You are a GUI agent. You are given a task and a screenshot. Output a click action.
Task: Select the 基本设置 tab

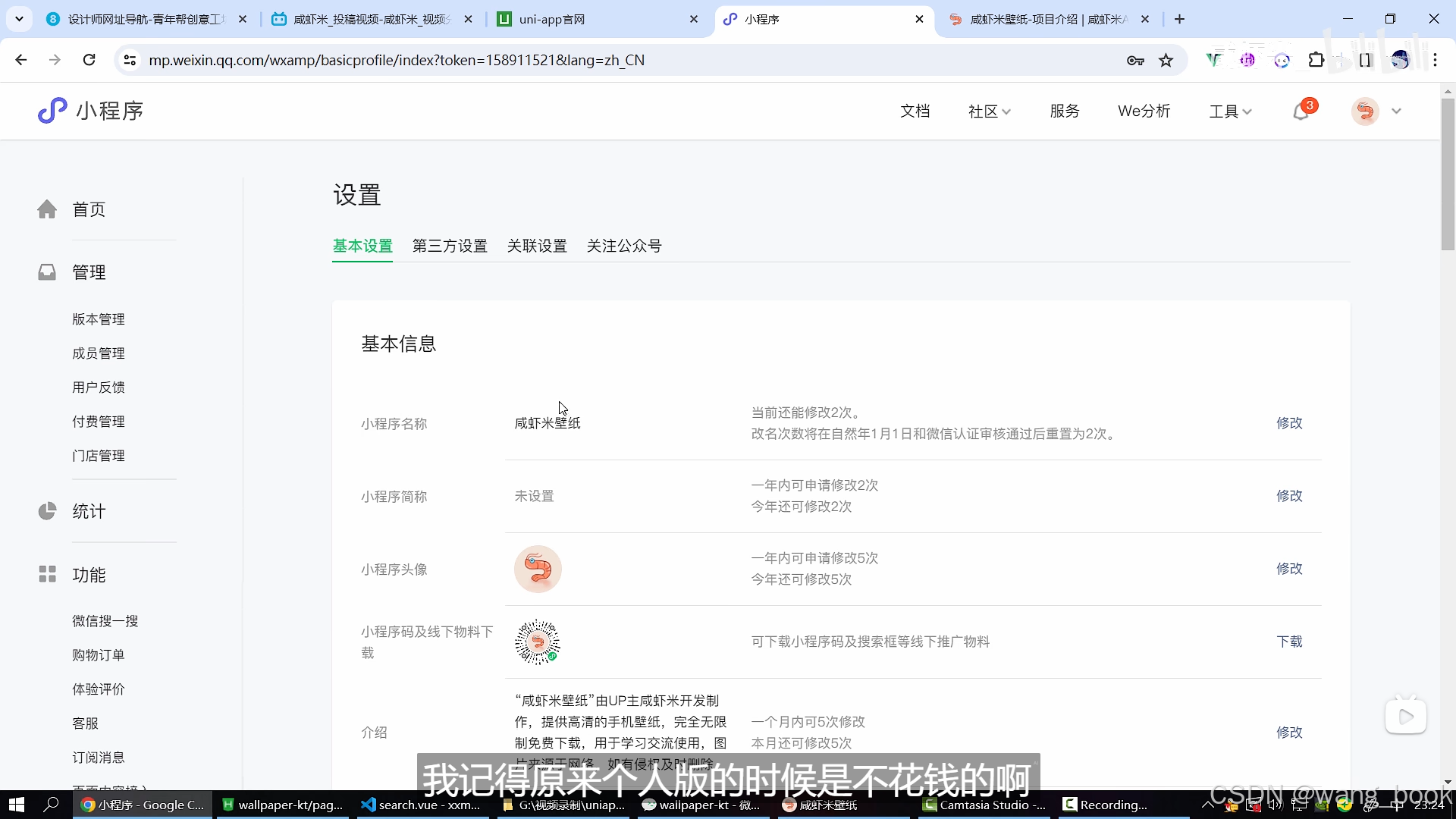[x=362, y=246]
